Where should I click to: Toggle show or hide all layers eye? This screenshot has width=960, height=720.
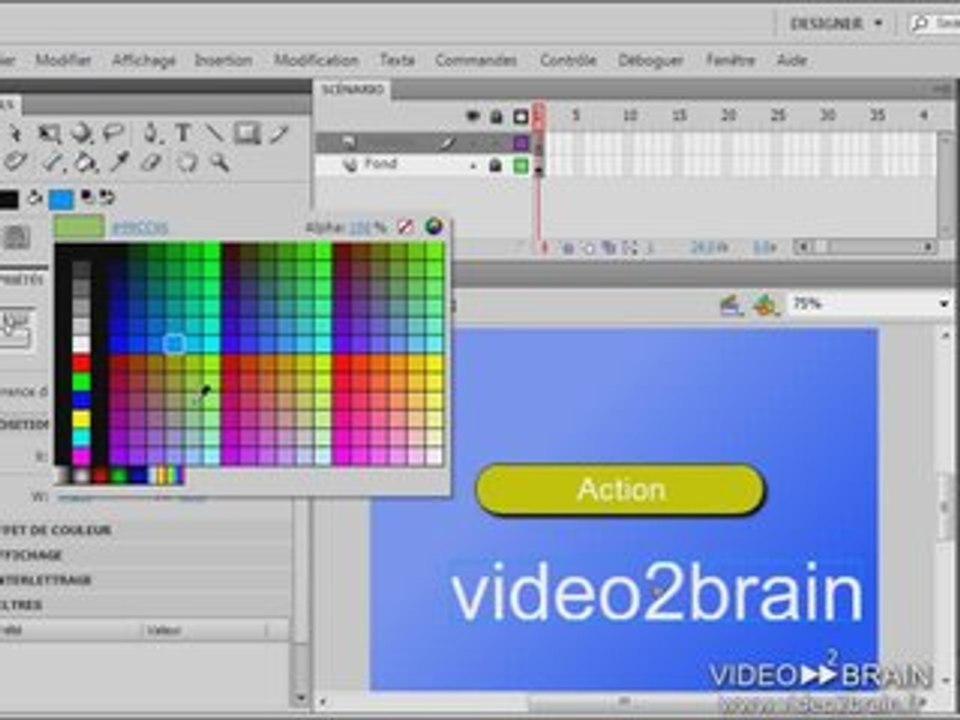click(x=473, y=116)
